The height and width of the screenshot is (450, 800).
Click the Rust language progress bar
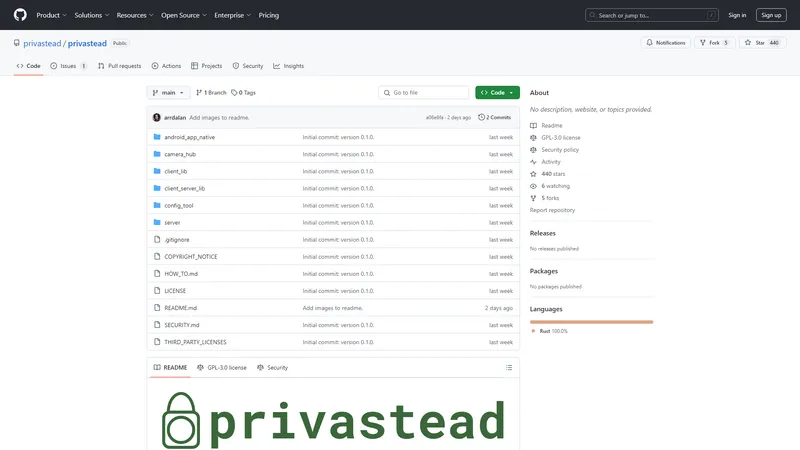(x=591, y=322)
